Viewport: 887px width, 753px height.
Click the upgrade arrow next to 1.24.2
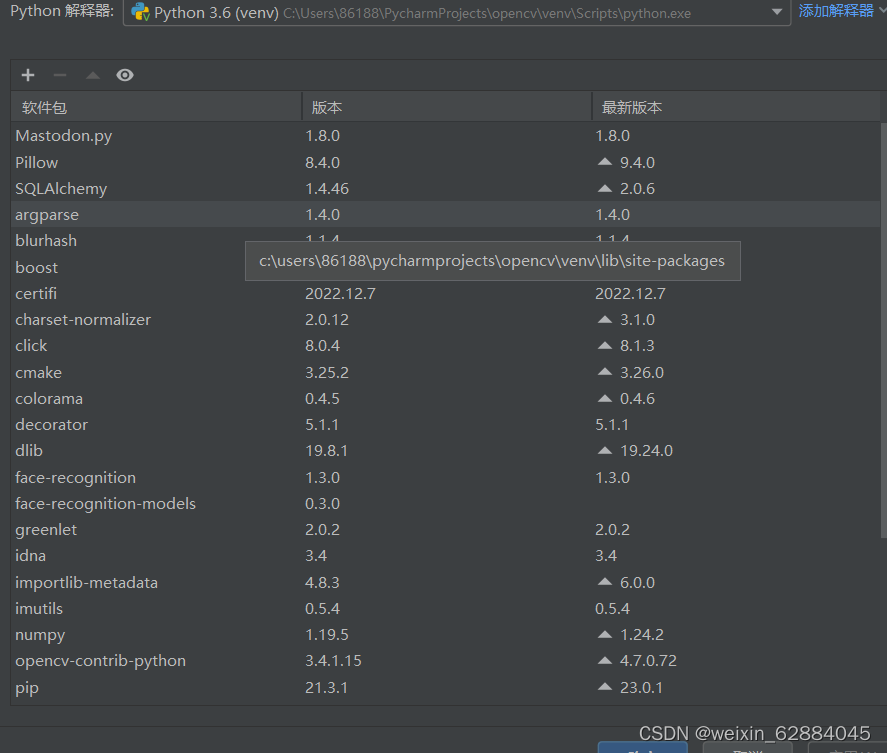tap(605, 634)
